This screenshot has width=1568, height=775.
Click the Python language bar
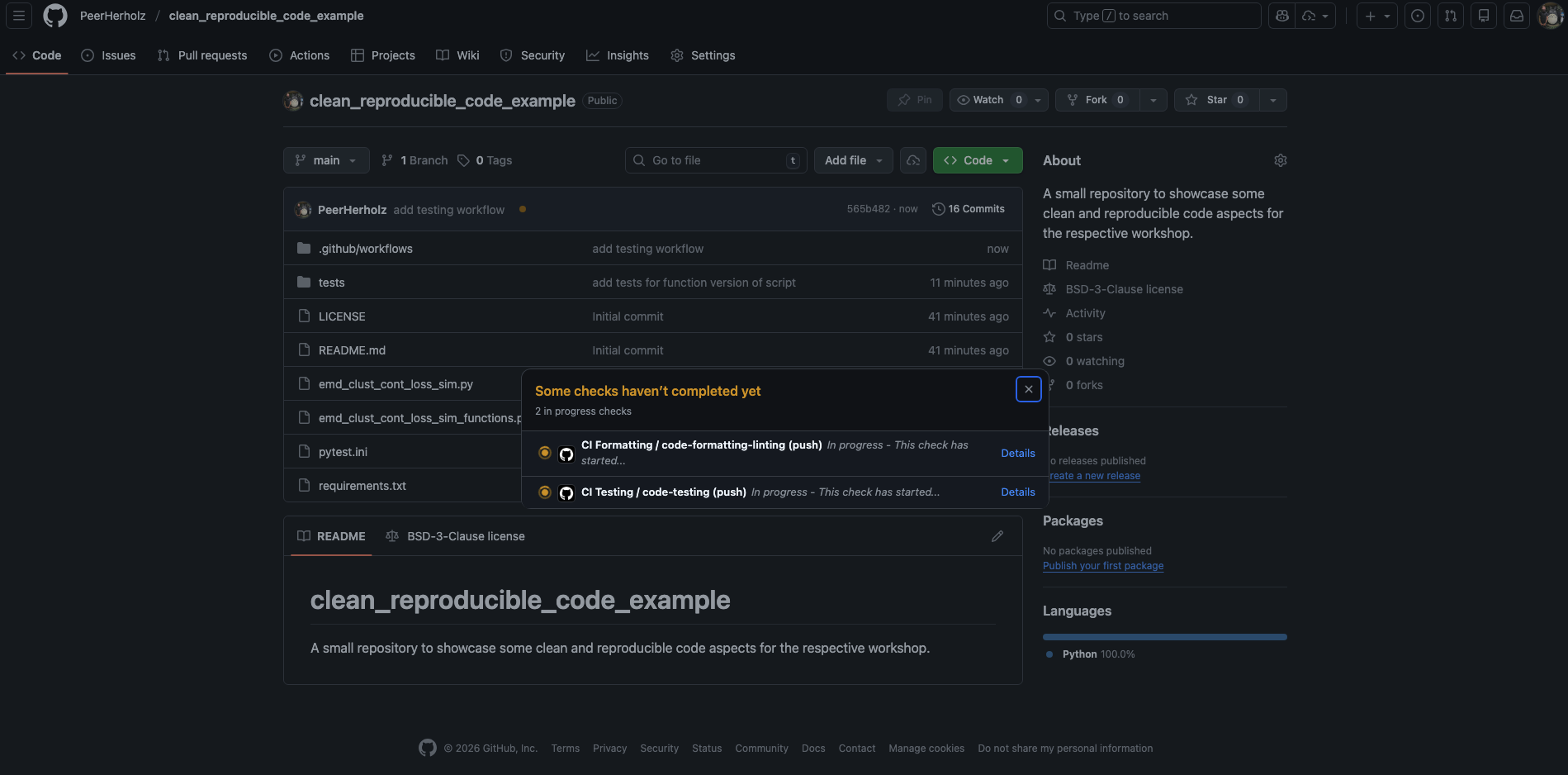click(1164, 637)
